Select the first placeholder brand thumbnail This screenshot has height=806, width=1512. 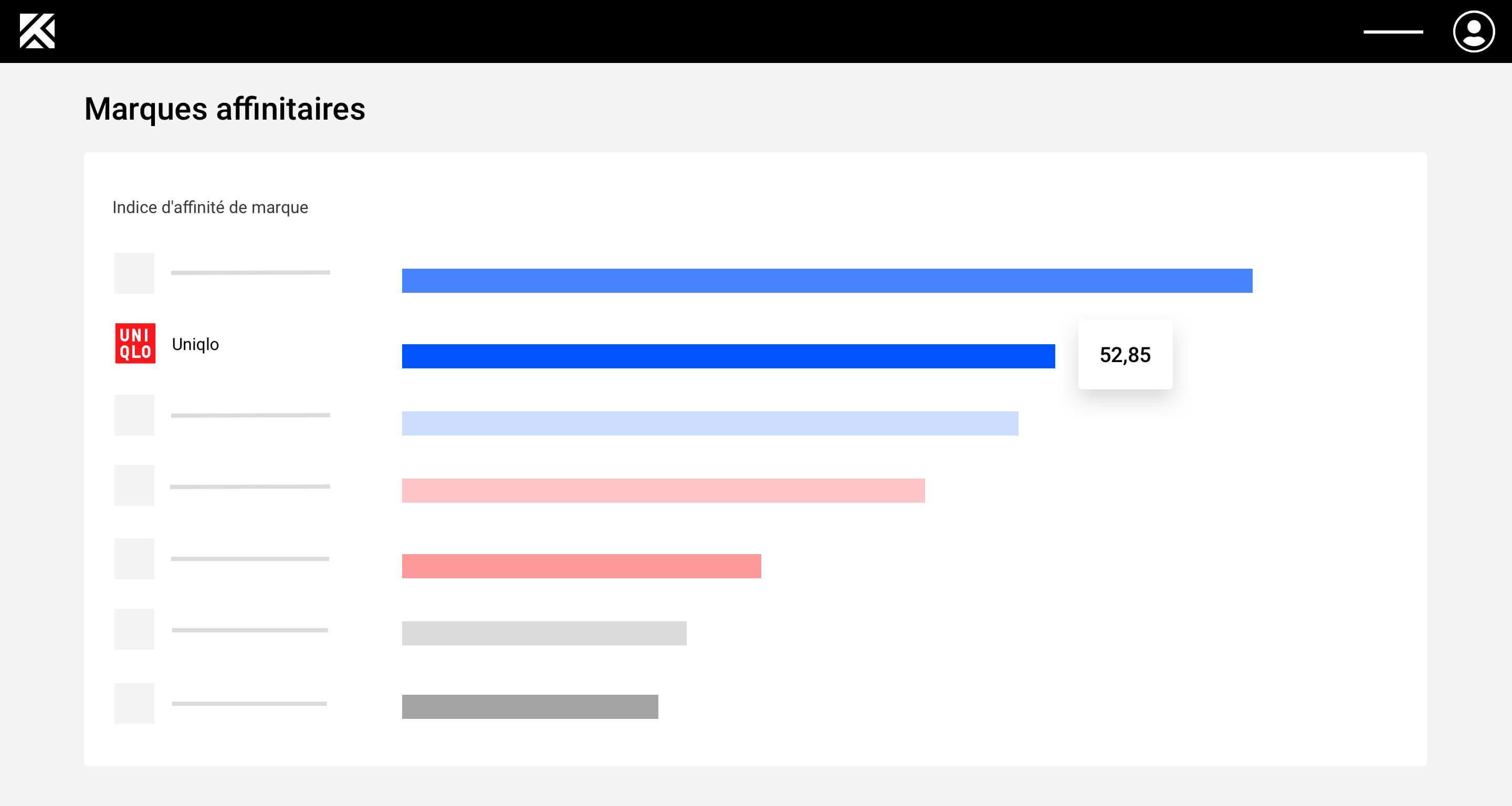pos(134,273)
